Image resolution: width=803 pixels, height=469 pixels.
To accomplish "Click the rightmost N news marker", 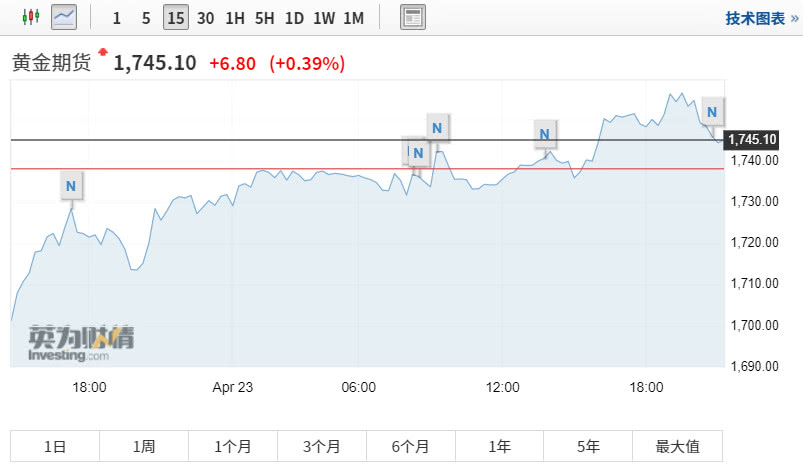I will point(712,112).
